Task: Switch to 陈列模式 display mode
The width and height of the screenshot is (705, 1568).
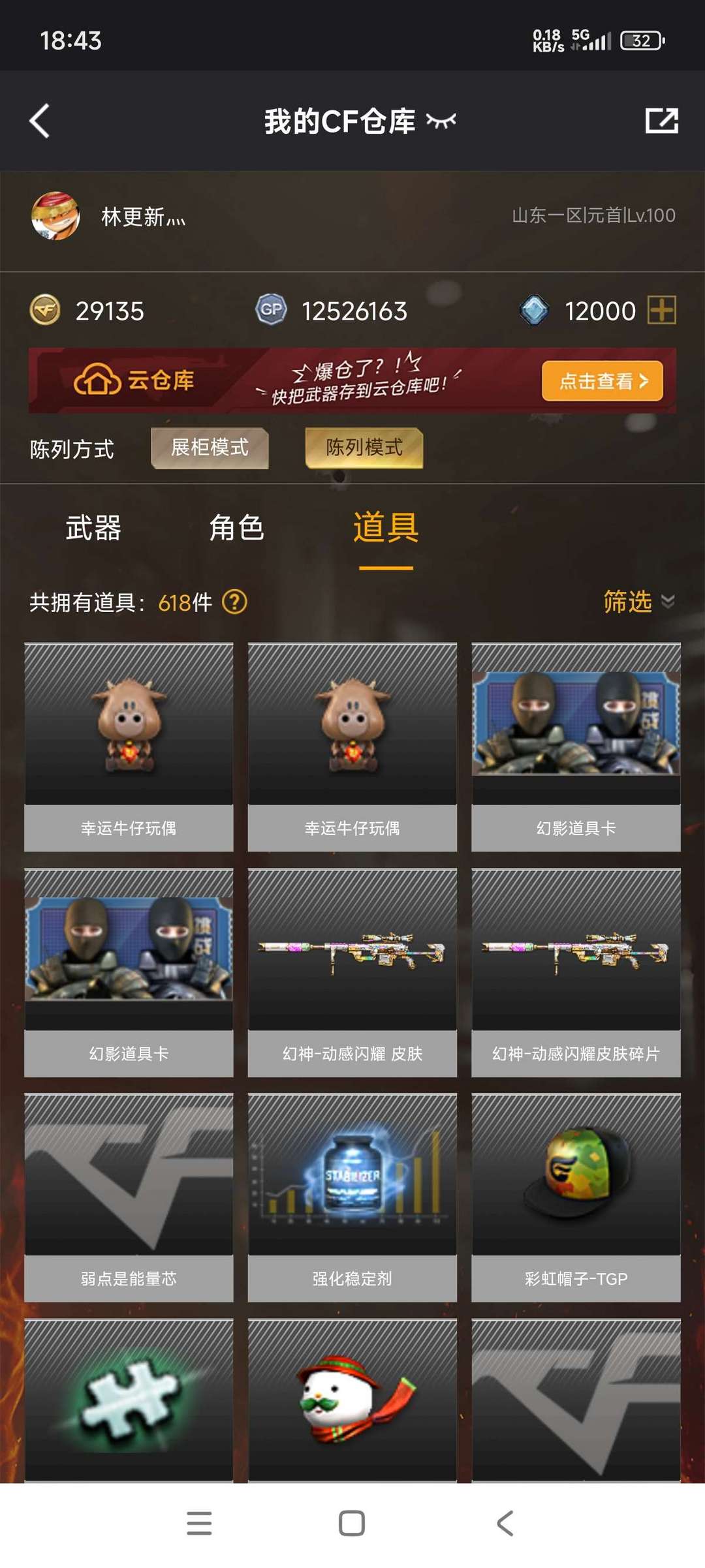Action: (364, 448)
